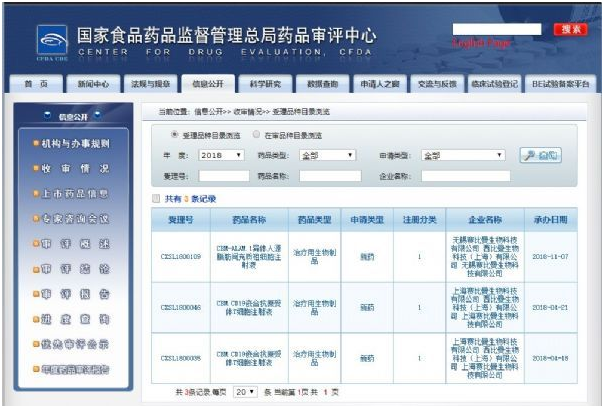
Task: Open the BE试验备案平台 tab
Action: pos(560,84)
